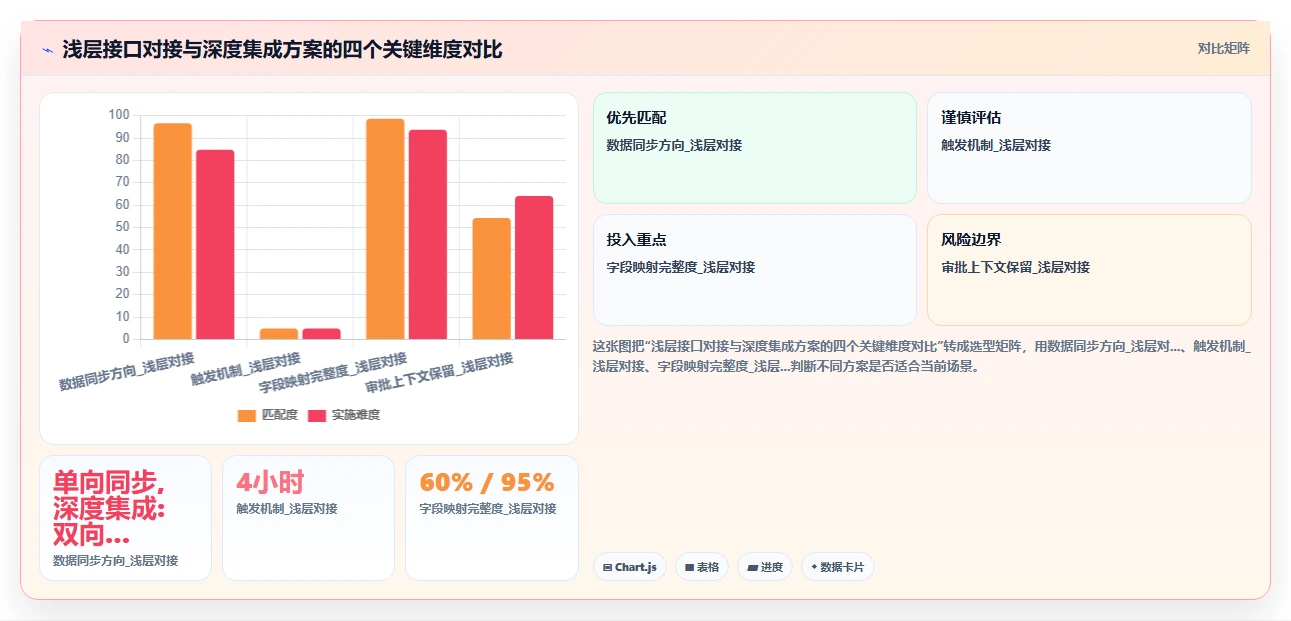Toggle the 匹配度 legend orange swatch

click(x=246, y=415)
